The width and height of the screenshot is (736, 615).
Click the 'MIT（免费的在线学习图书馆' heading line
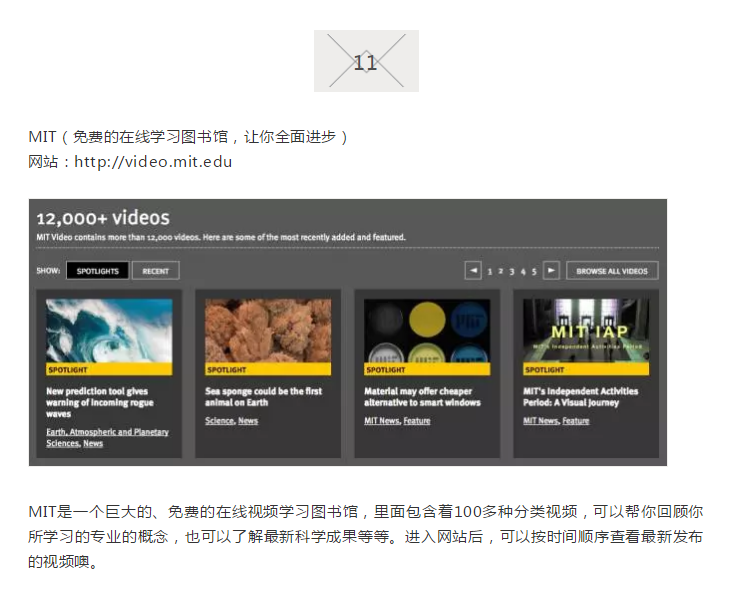click(188, 137)
